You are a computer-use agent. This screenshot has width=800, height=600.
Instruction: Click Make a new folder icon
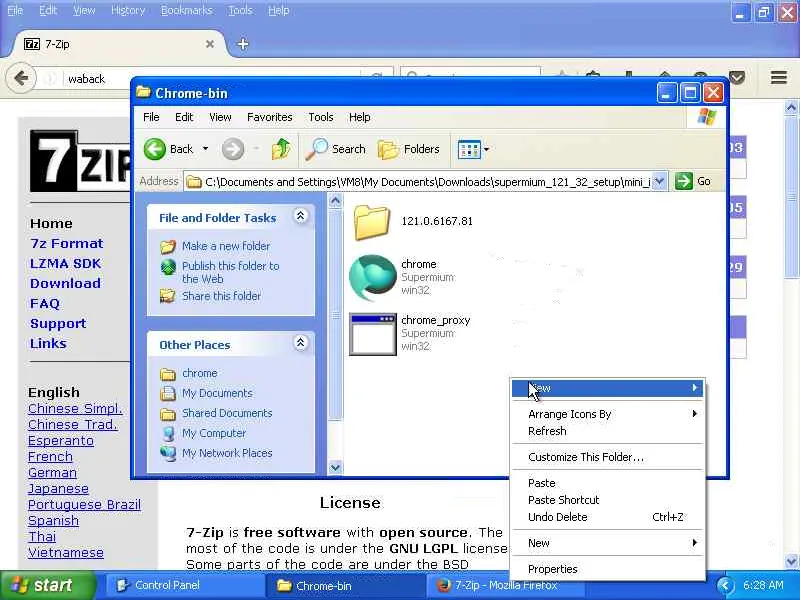168,246
